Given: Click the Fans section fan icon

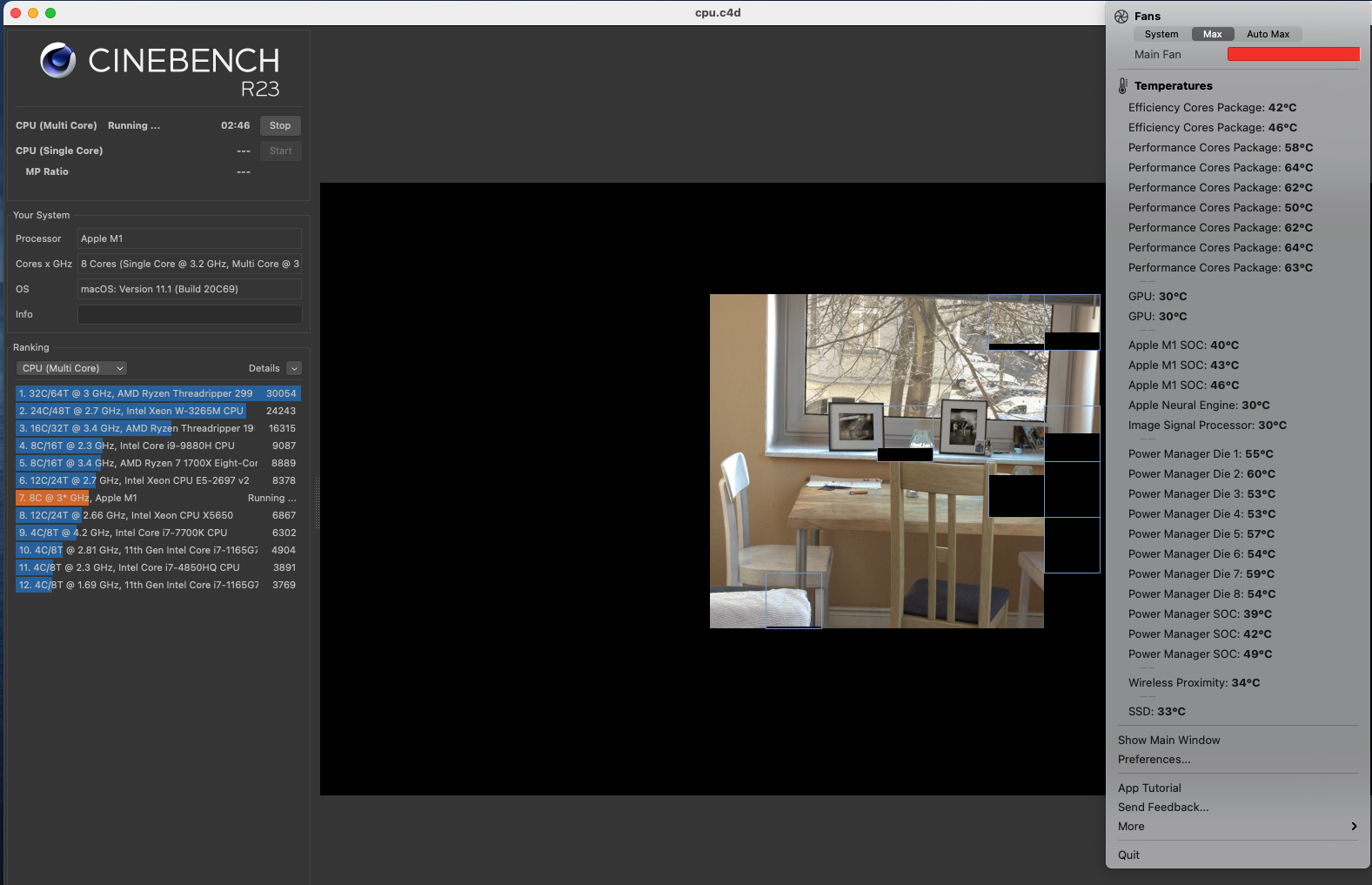Looking at the screenshot, I should pyautogui.click(x=1121, y=17).
